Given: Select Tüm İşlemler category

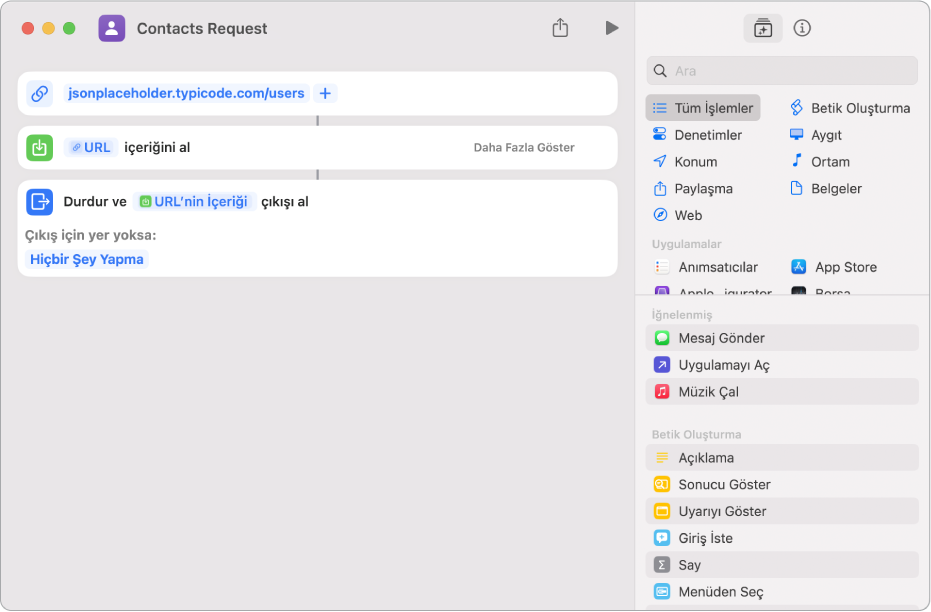Looking at the screenshot, I should pos(702,108).
